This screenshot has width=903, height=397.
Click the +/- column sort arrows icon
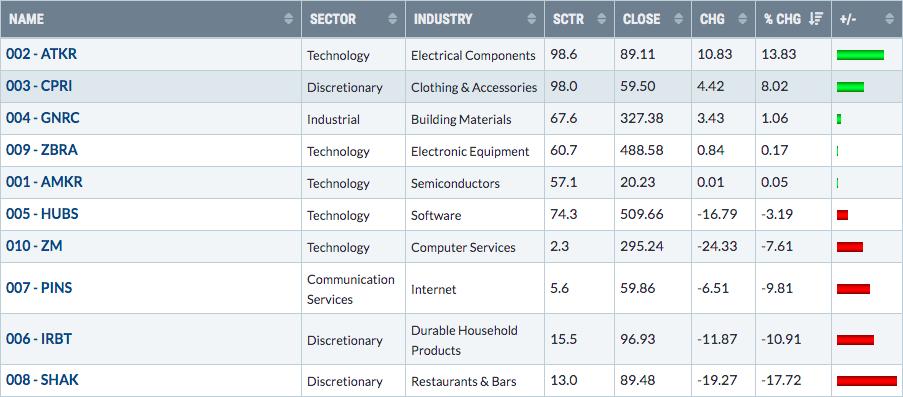coord(889,19)
